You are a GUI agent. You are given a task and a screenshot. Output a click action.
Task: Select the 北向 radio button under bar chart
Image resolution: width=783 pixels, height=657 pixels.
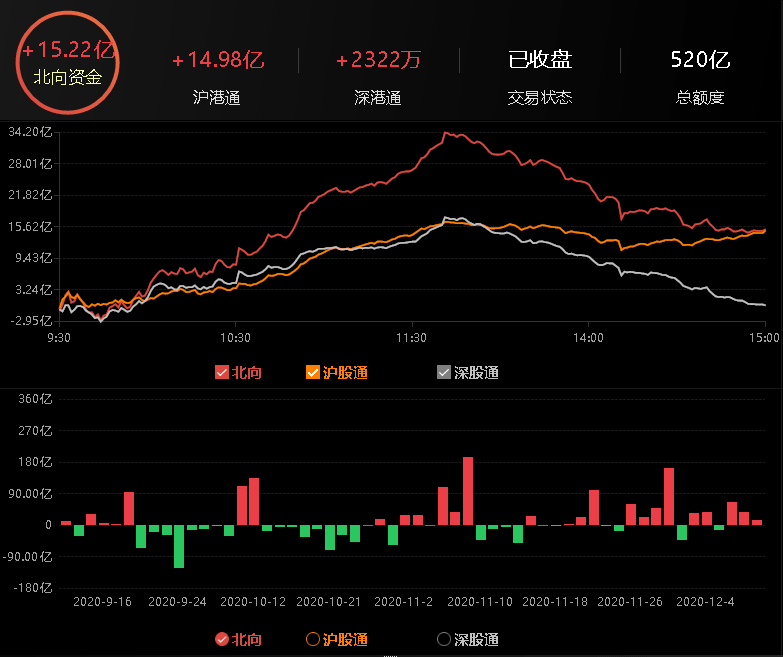click(222, 639)
